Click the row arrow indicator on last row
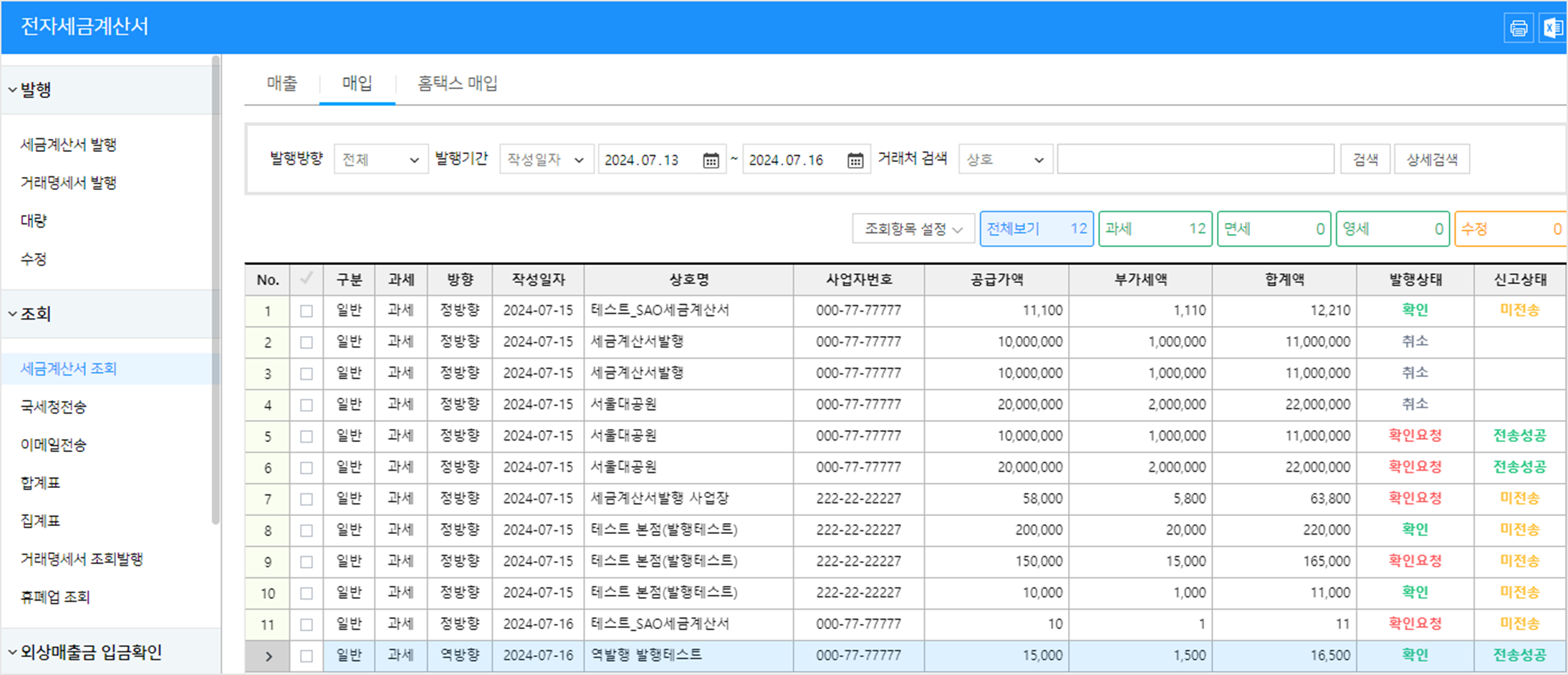Screen dimensions: 1568x675 [x=268, y=656]
